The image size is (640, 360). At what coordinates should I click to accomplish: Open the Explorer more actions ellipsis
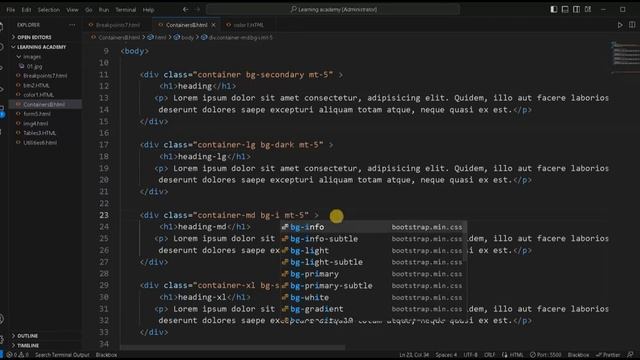72,25
